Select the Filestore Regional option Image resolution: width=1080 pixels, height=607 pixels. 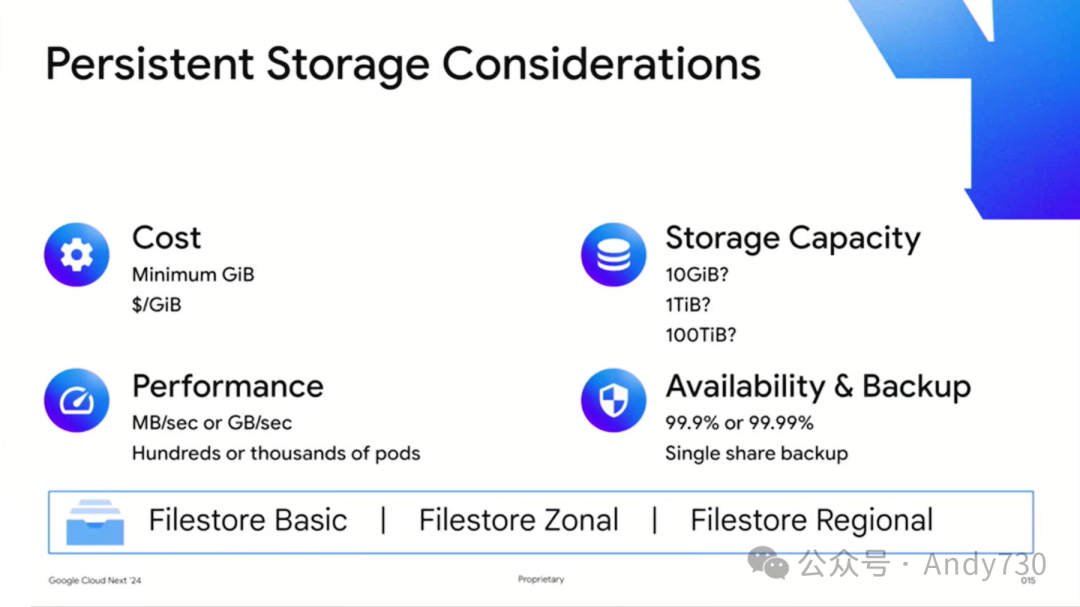coord(811,521)
